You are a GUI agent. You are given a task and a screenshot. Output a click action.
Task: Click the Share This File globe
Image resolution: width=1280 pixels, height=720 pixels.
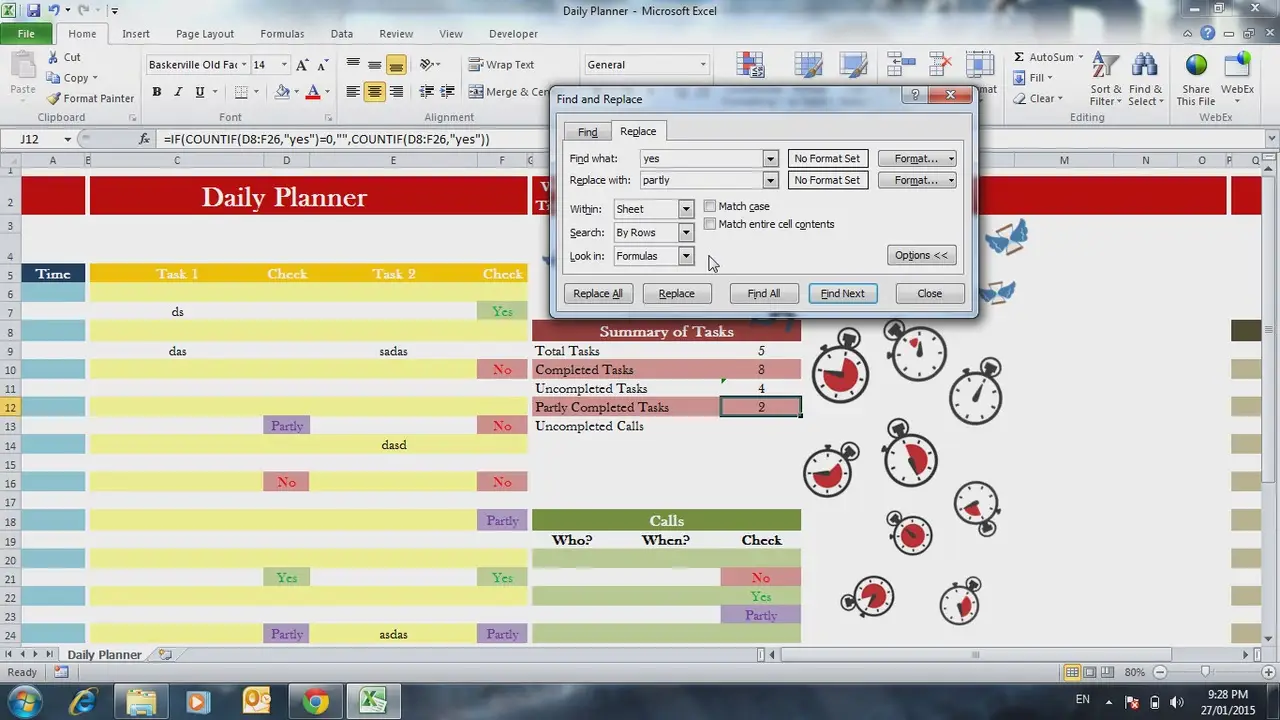(1196, 66)
